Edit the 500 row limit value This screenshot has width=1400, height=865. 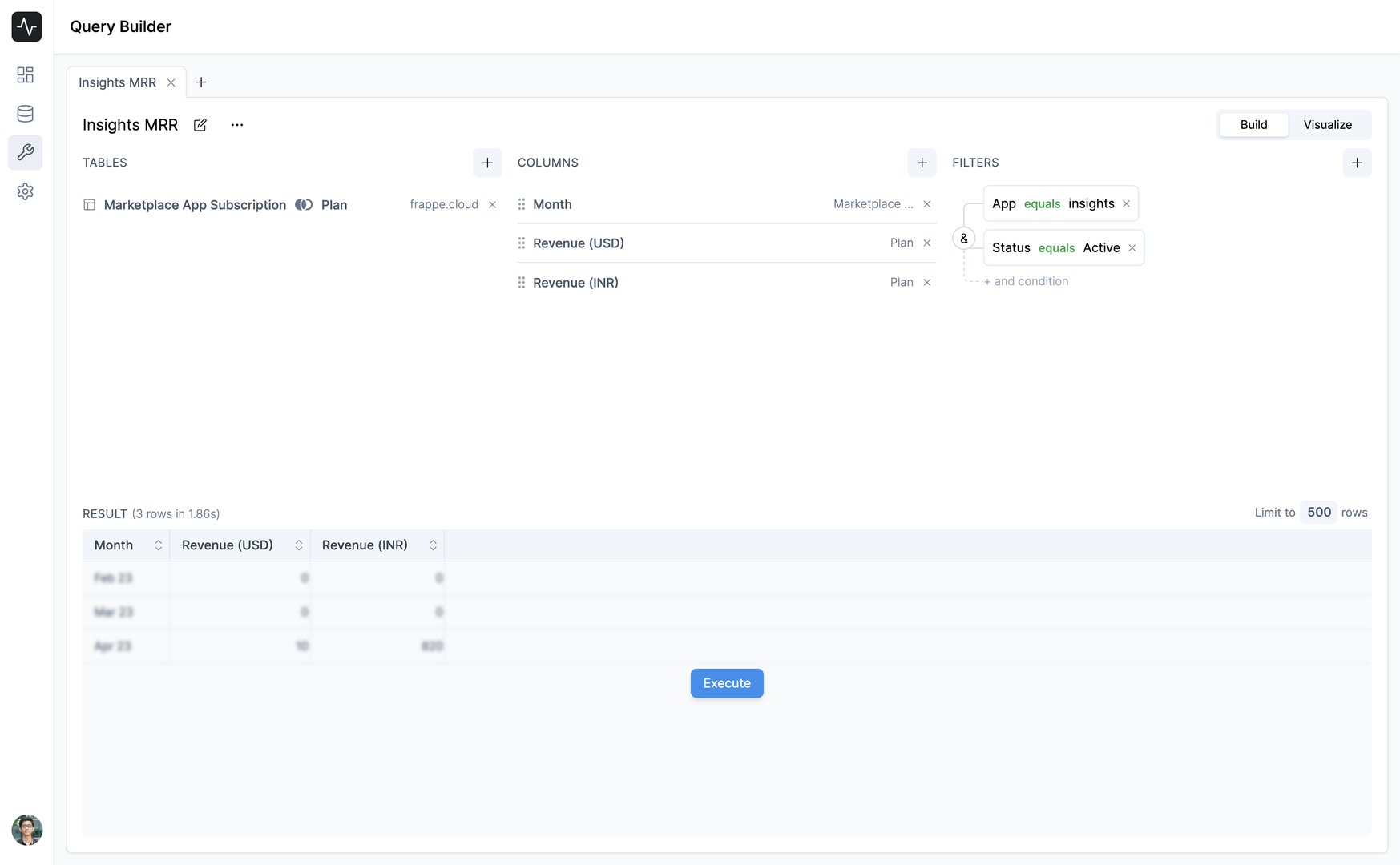click(1317, 512)
